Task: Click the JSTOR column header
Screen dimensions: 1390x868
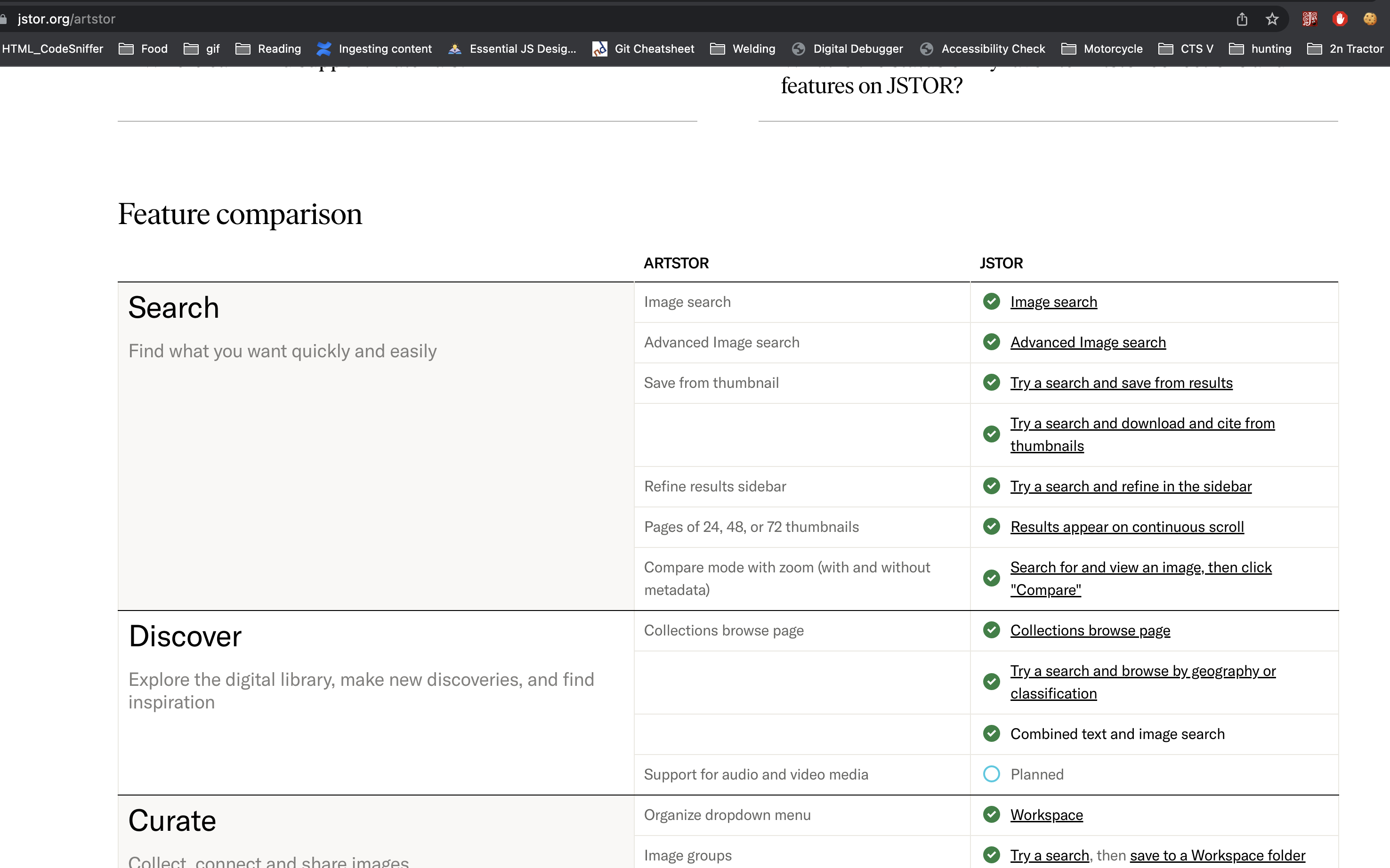Action: coord(1002,264)
